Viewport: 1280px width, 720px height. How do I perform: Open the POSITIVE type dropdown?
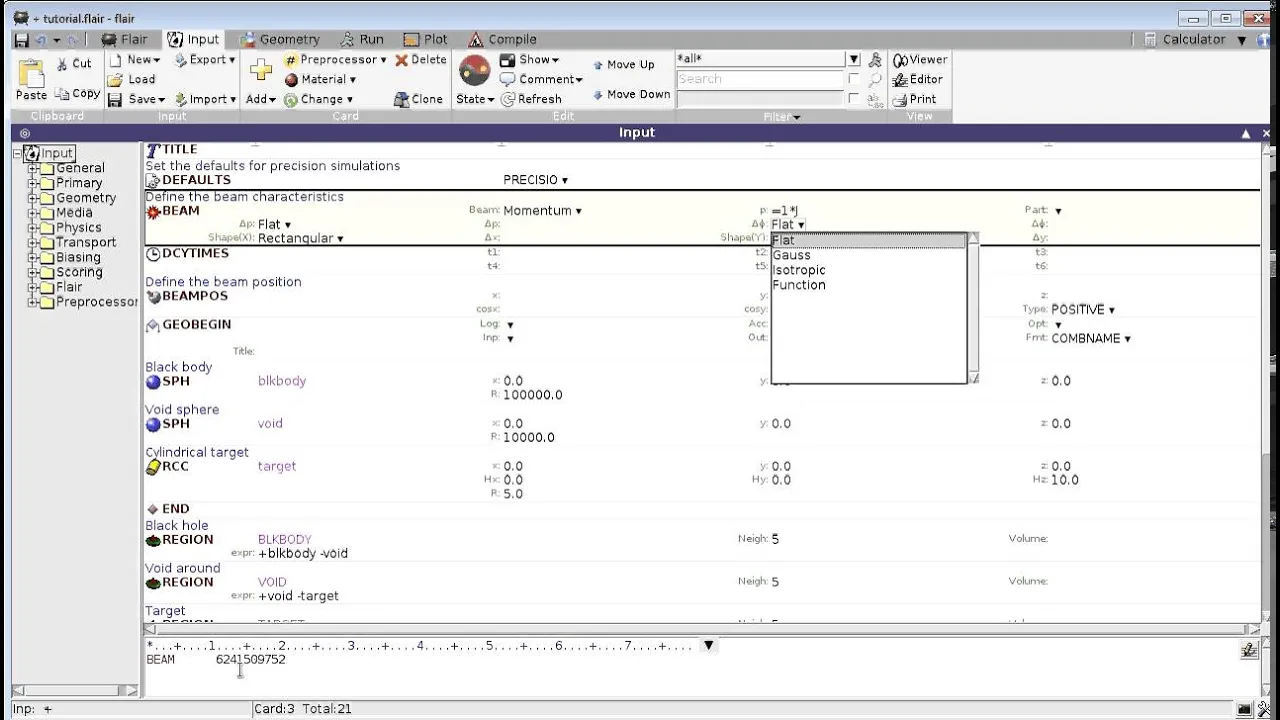[1082, 310]
